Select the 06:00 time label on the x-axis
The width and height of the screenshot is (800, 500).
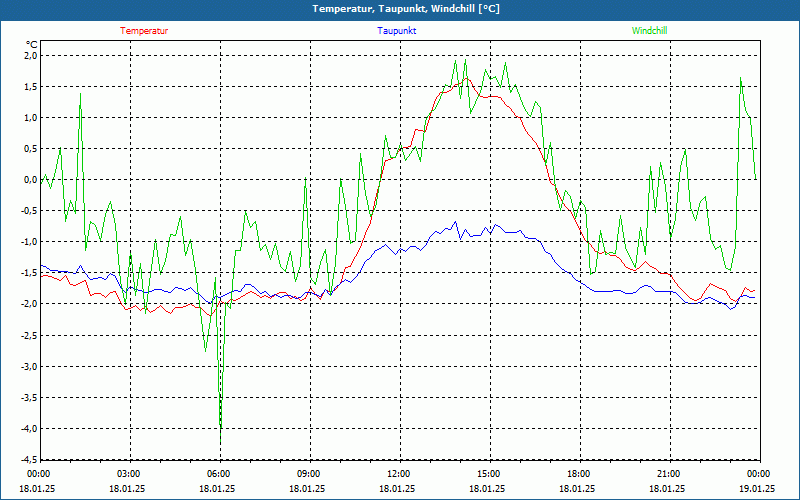(x=218, y=474)
